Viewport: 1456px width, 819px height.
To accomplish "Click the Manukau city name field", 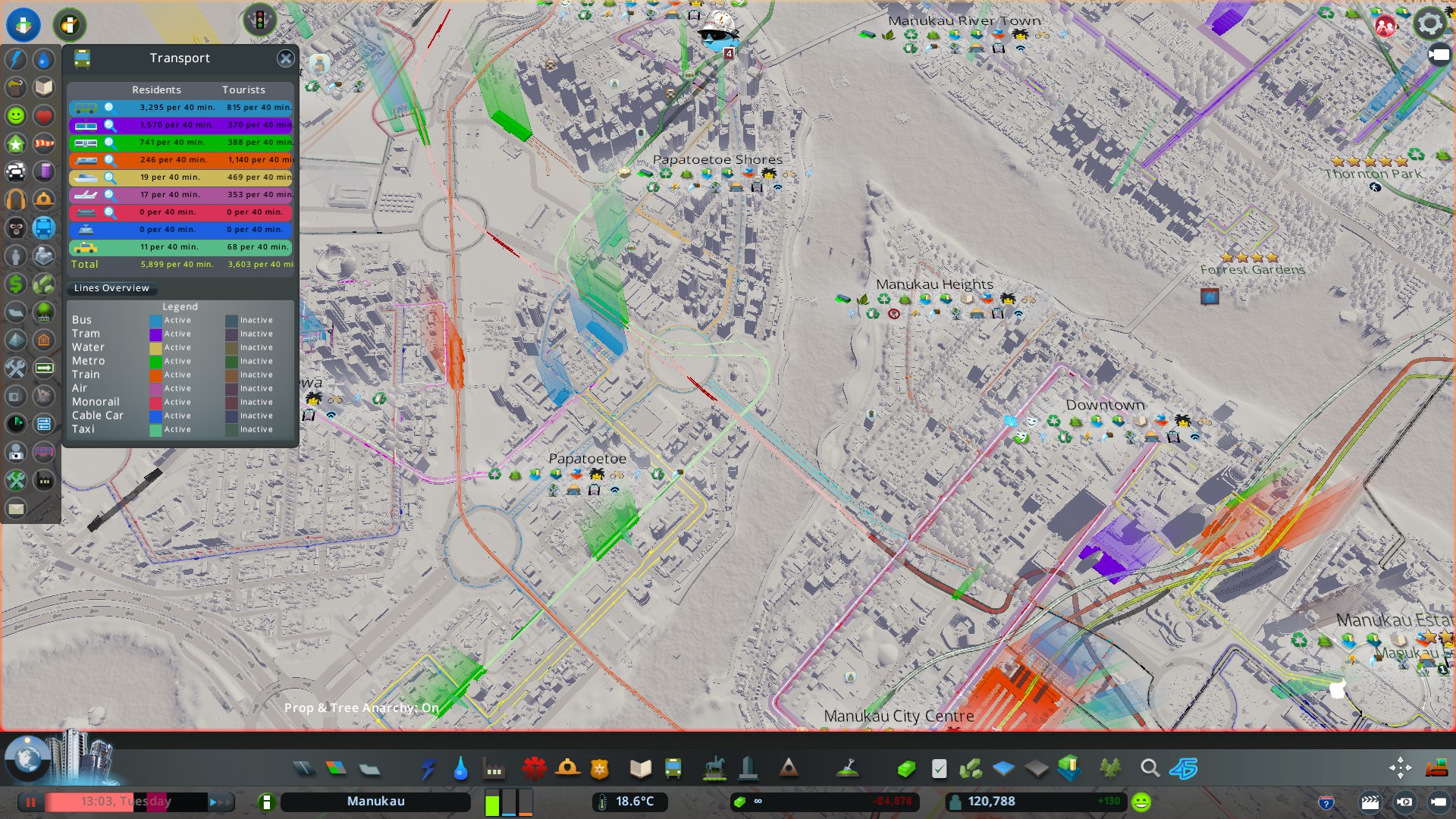I will click(375, 802).
